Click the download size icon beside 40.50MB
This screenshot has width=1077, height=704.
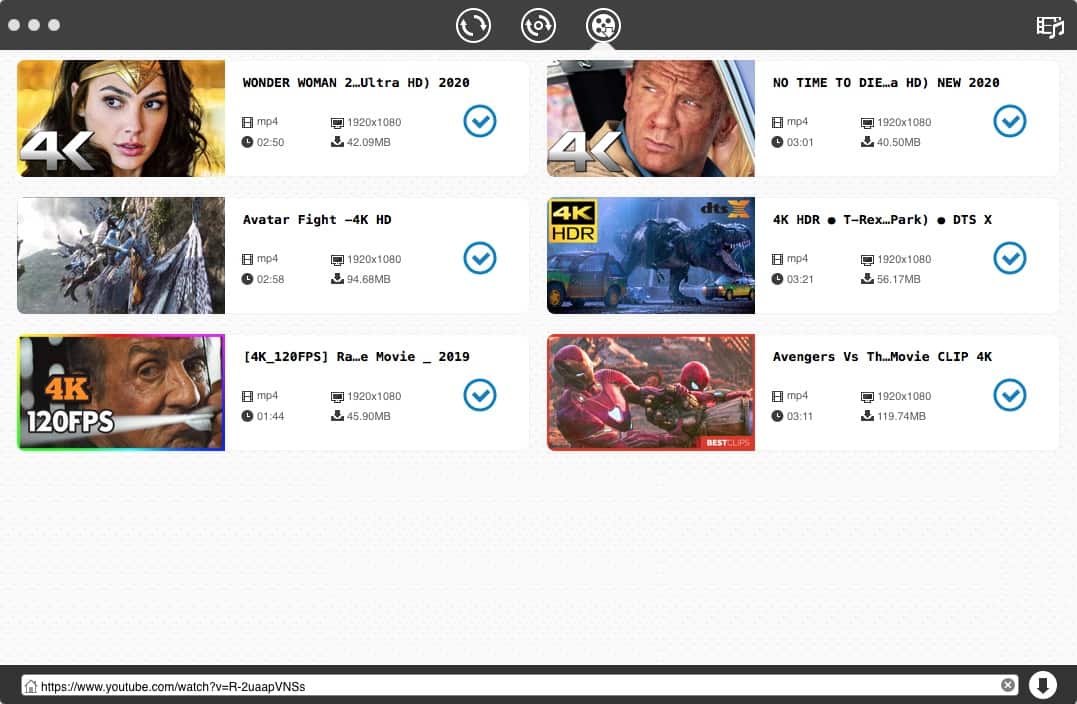coord(868,142)
